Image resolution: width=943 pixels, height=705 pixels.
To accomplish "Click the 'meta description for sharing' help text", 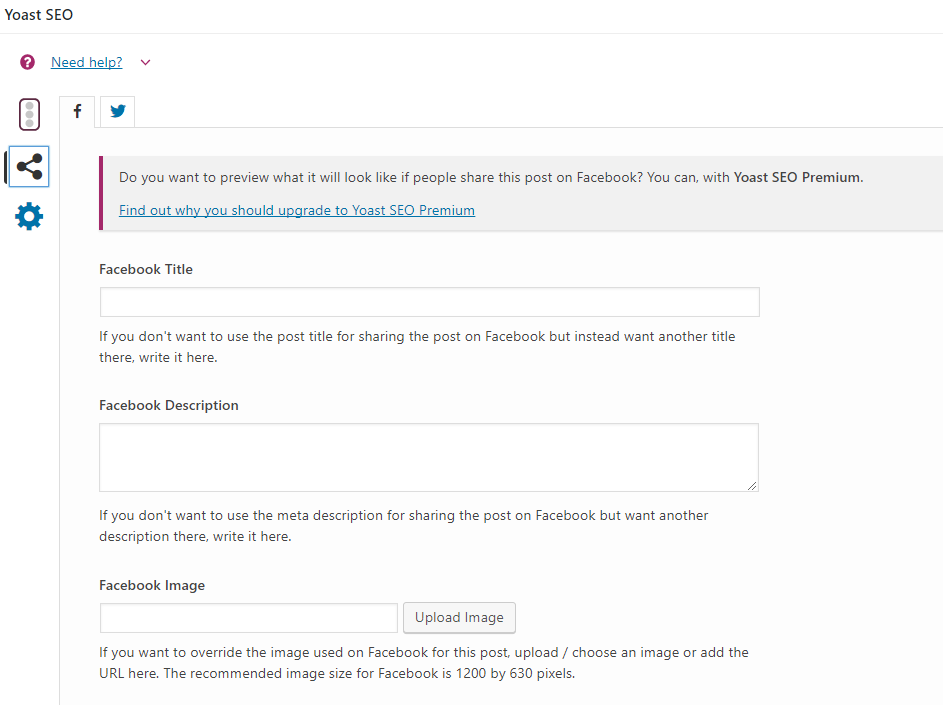I will point(404,526).
